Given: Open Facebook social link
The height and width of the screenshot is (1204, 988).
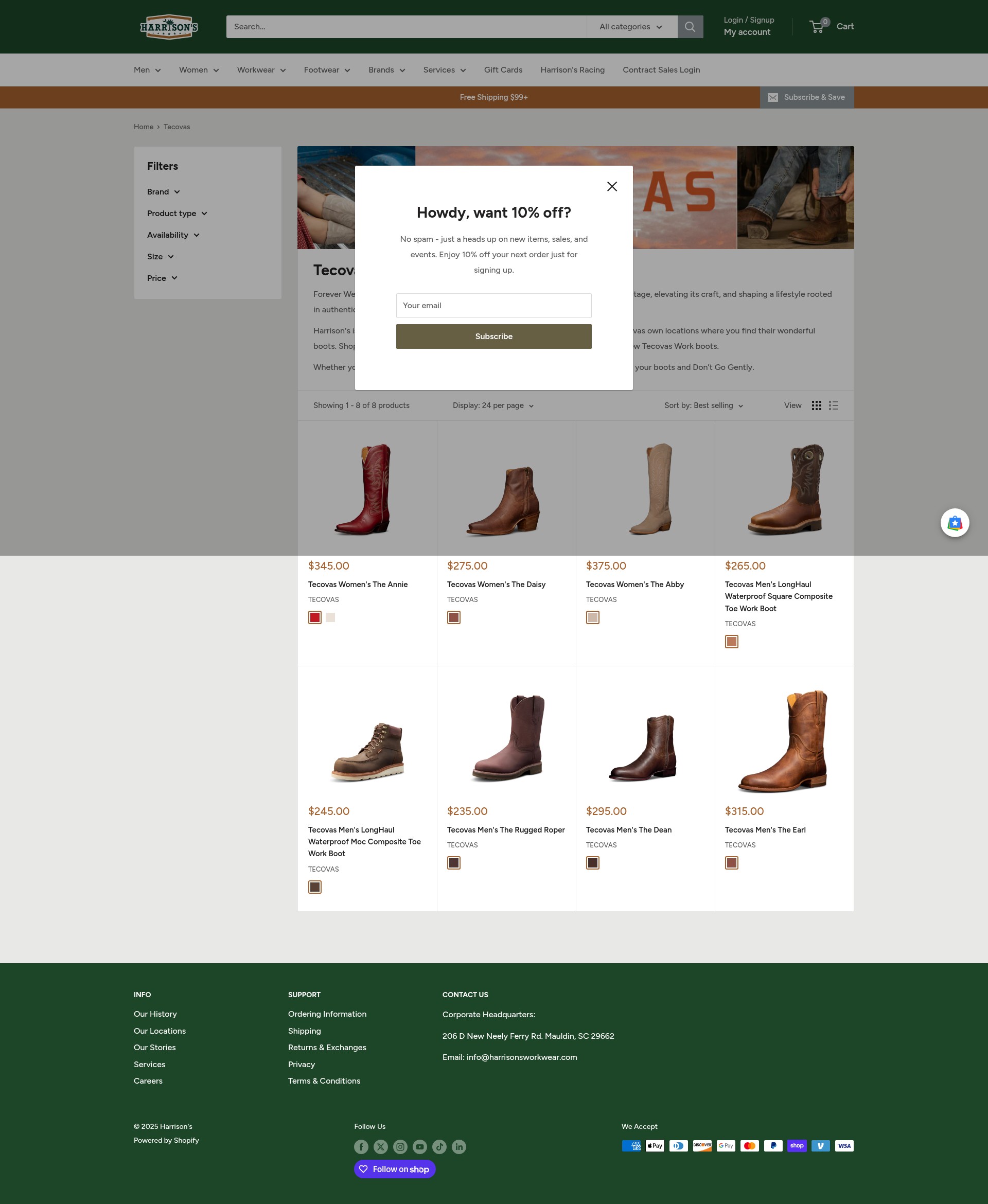Looking at the screenshot, I should click(361, 1146).
